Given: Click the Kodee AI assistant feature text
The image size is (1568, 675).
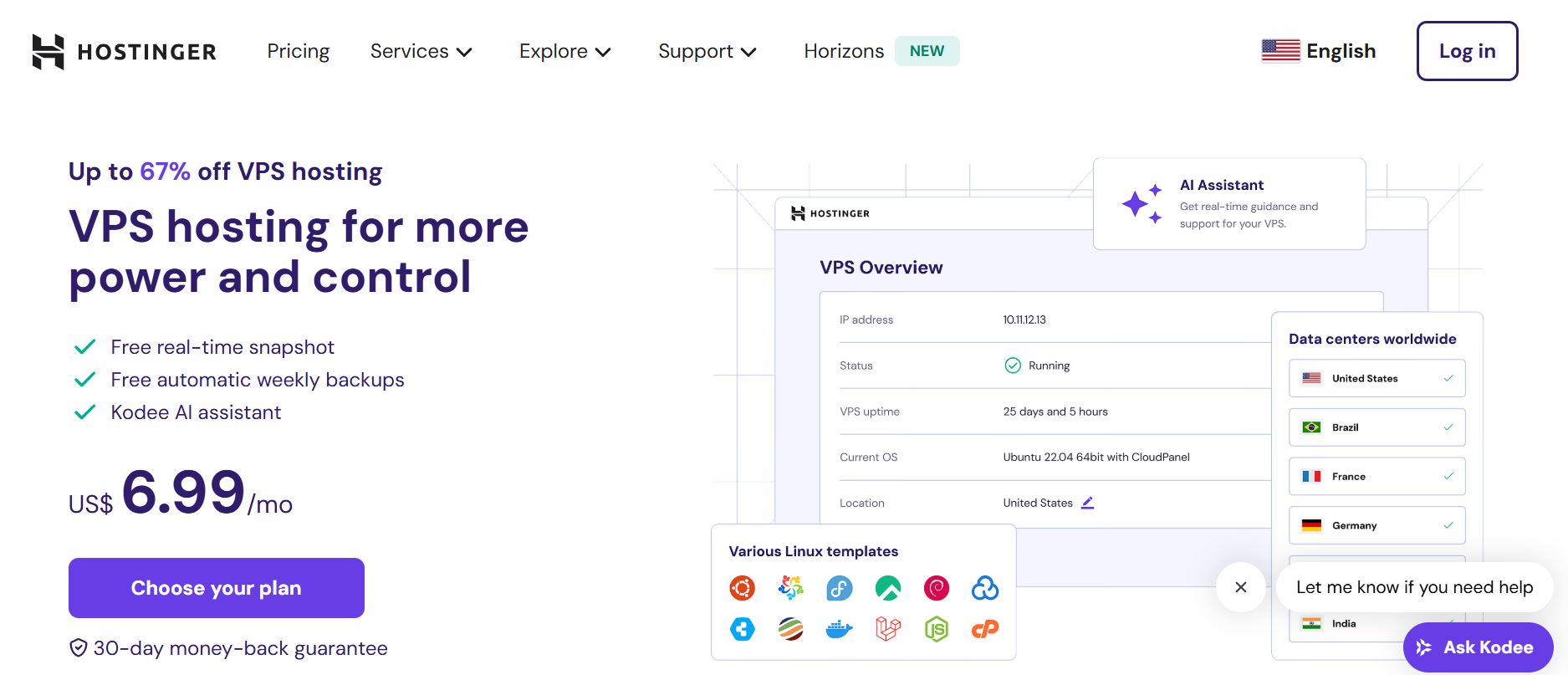Looking at the screenshot, I should click(x=196, y=412).
